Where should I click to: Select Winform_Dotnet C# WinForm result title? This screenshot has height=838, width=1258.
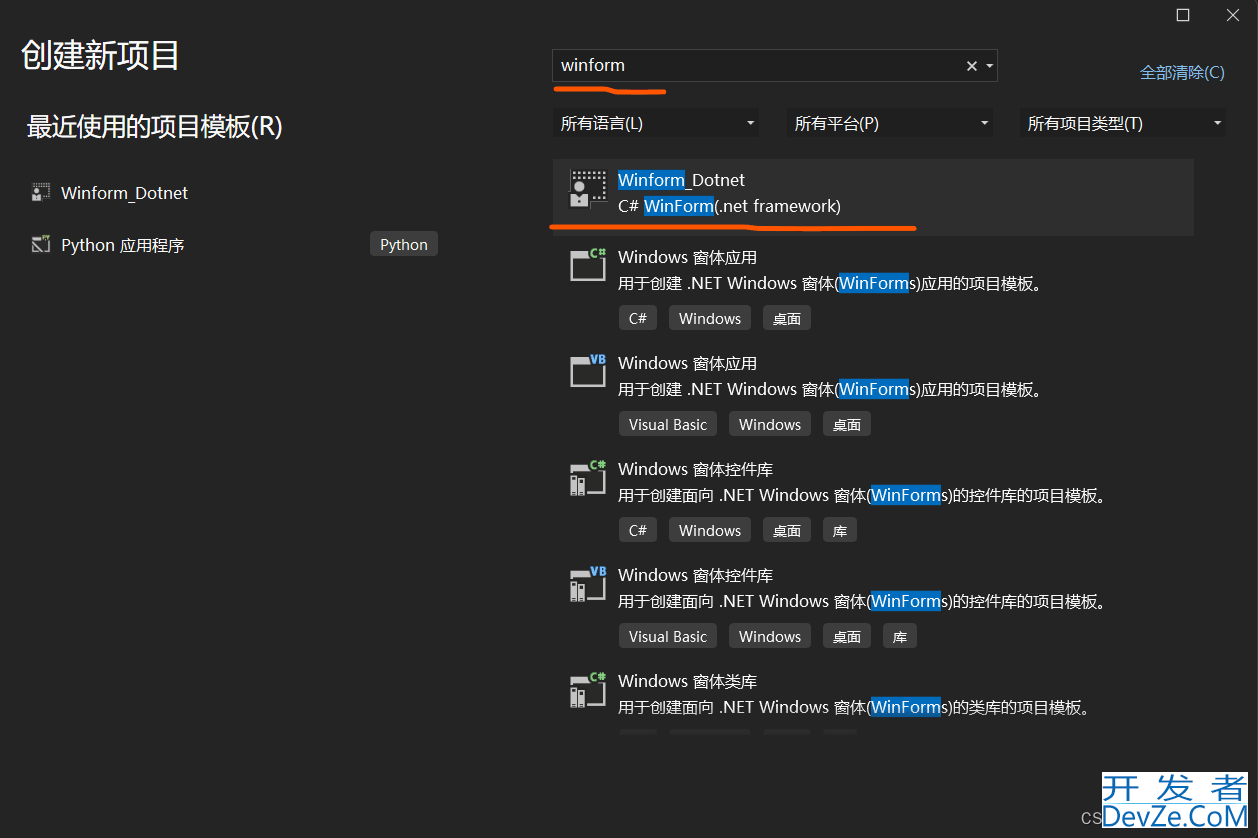click(x=681, y=180)
